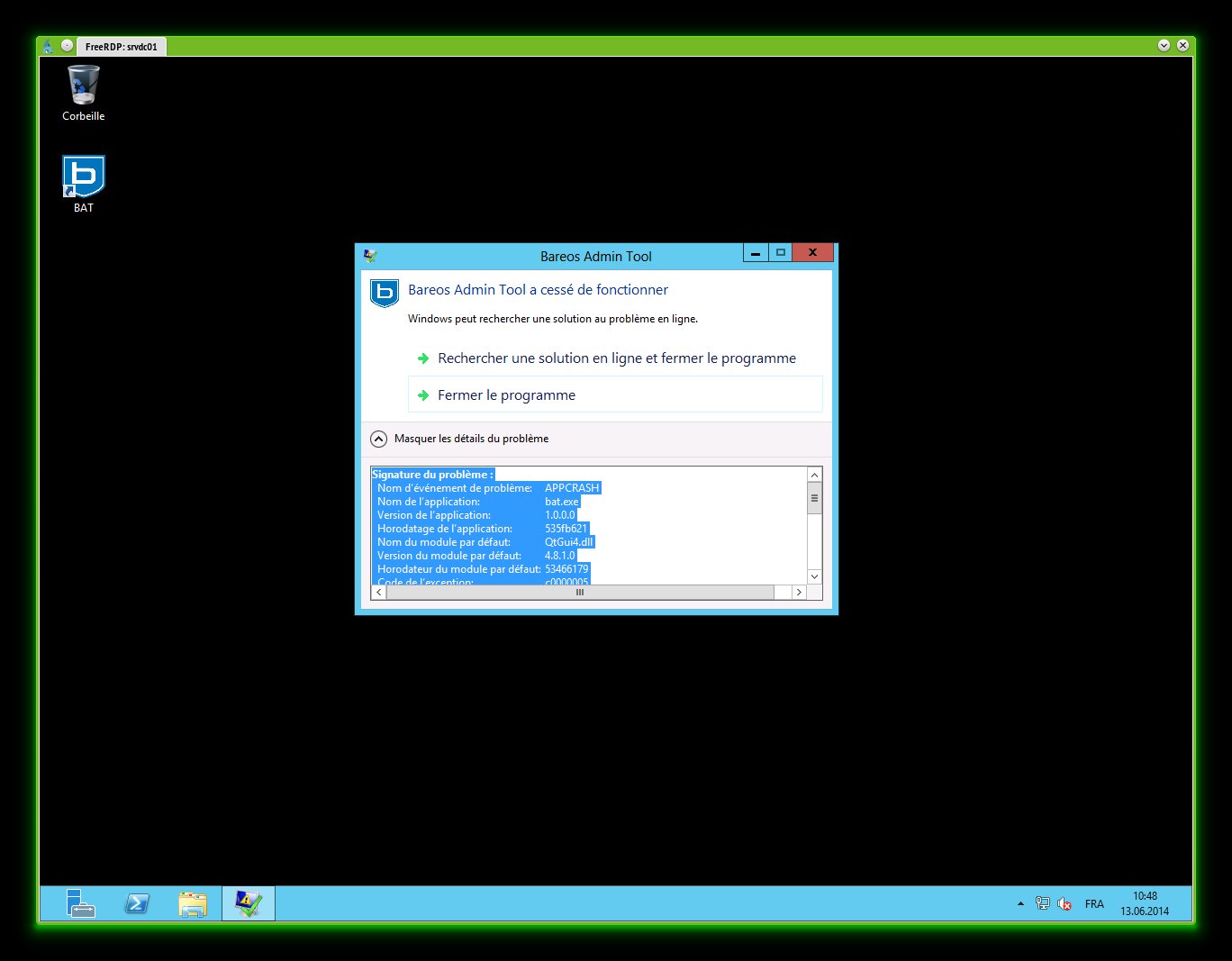
Task: Select the FreeRDP: srvdc01 tab
Action: point(122,47)
